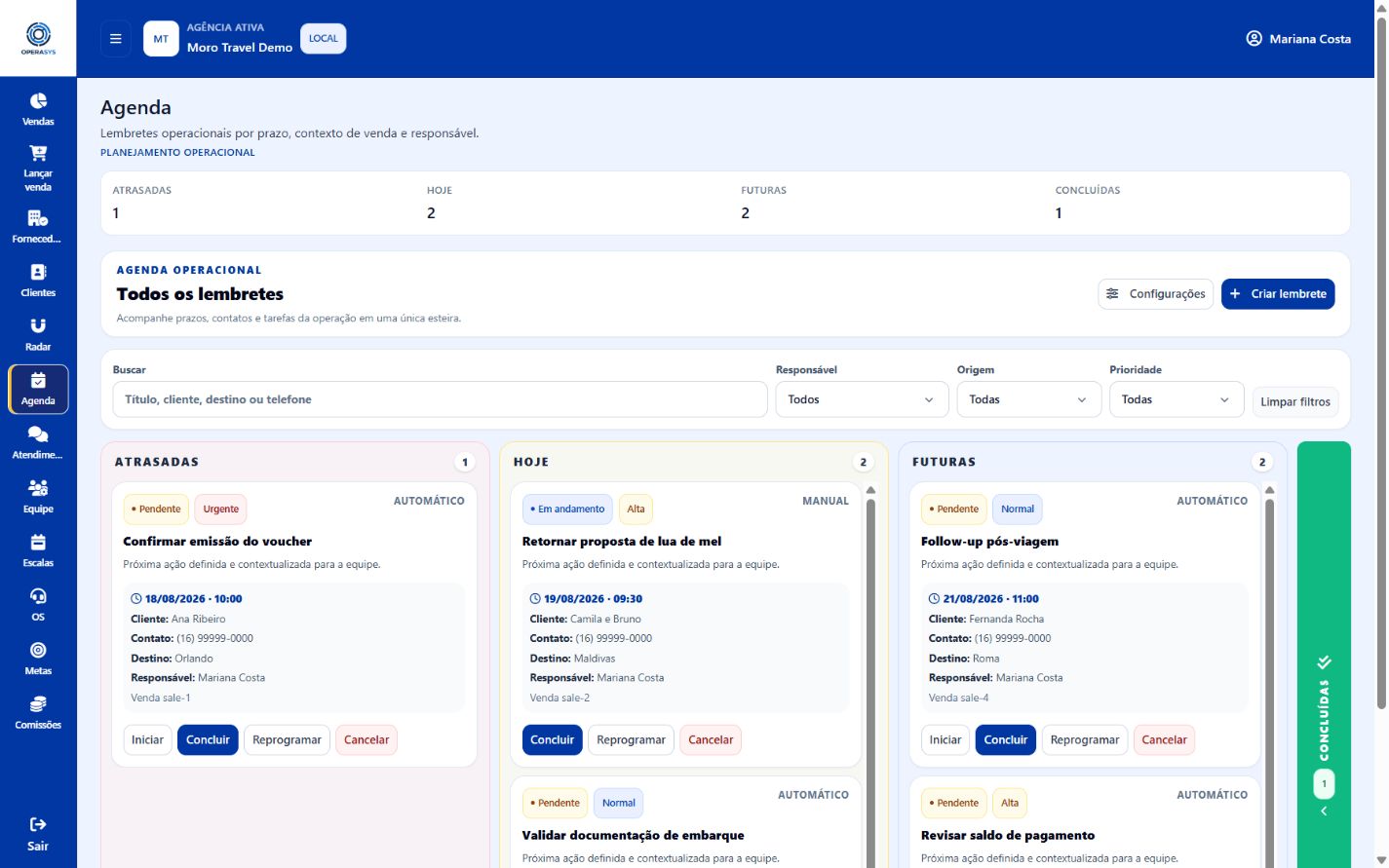The height and width of the screenshot is (868, 1389).
Task: Click Iniciar on Confirmar emissão do voucher
Action: [x=147, y=740]
